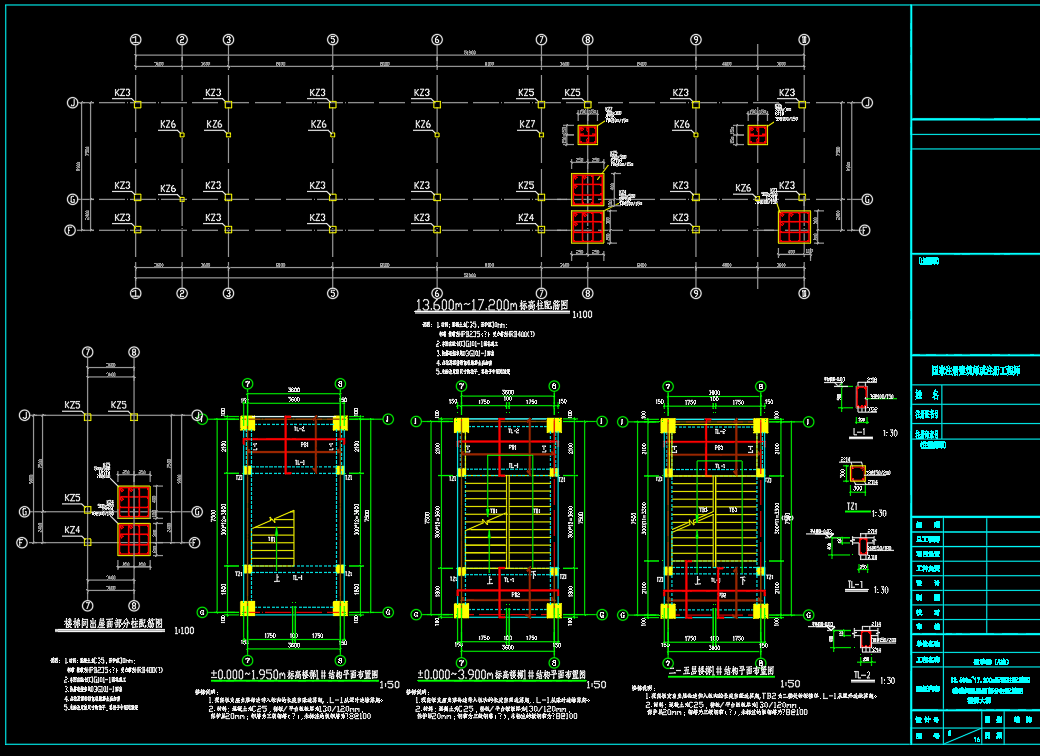Pick the red rebar section near axis 10 on row F
Image resolution: width=1040 pixels, height=756 pixels.
[795, 227]
